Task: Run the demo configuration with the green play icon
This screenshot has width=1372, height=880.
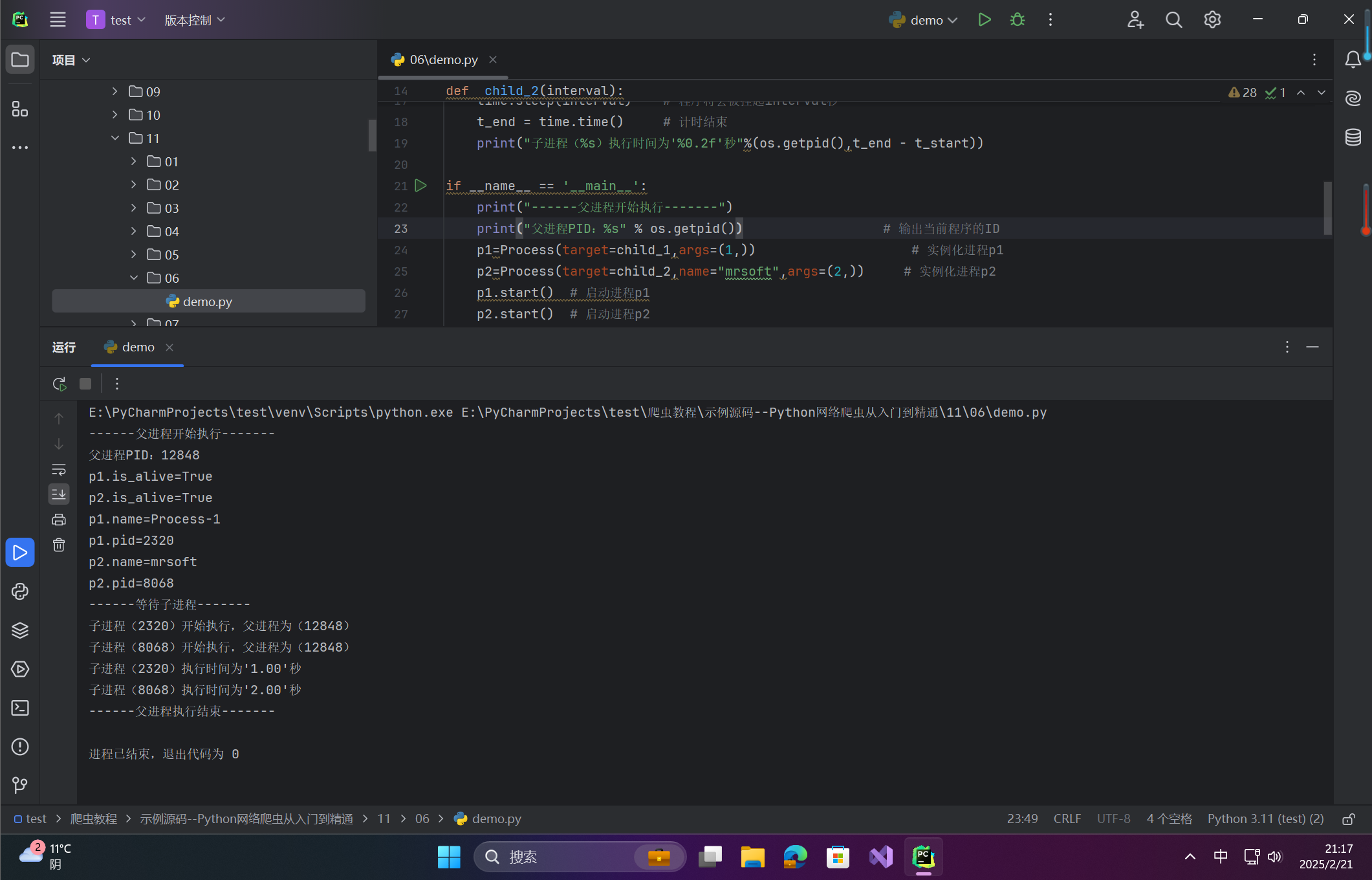Action: point(984,20)
